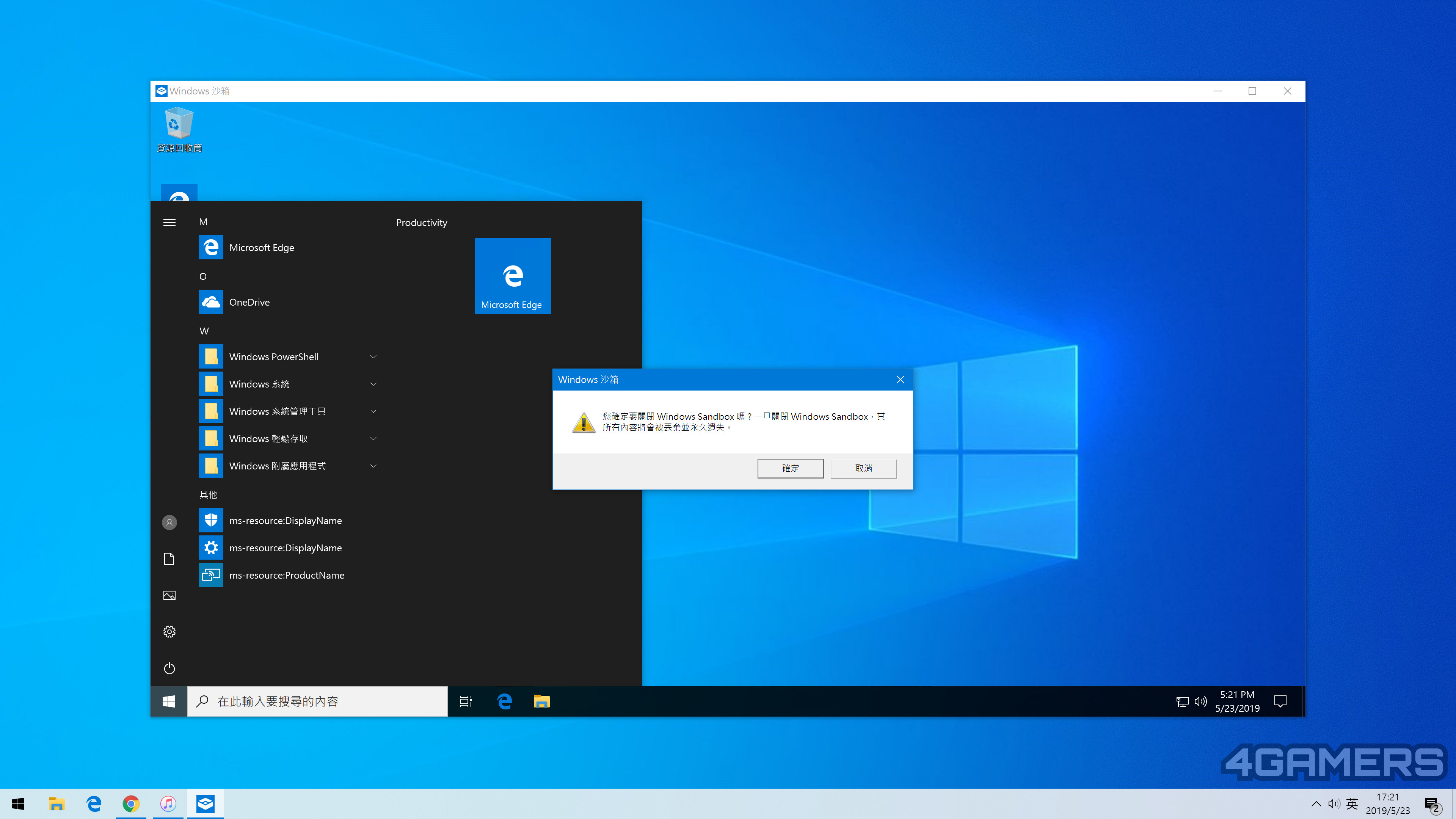Open Documents from the Start sidebar
The height and width of the screenshot is (819, 1456).
coord(169,559)
